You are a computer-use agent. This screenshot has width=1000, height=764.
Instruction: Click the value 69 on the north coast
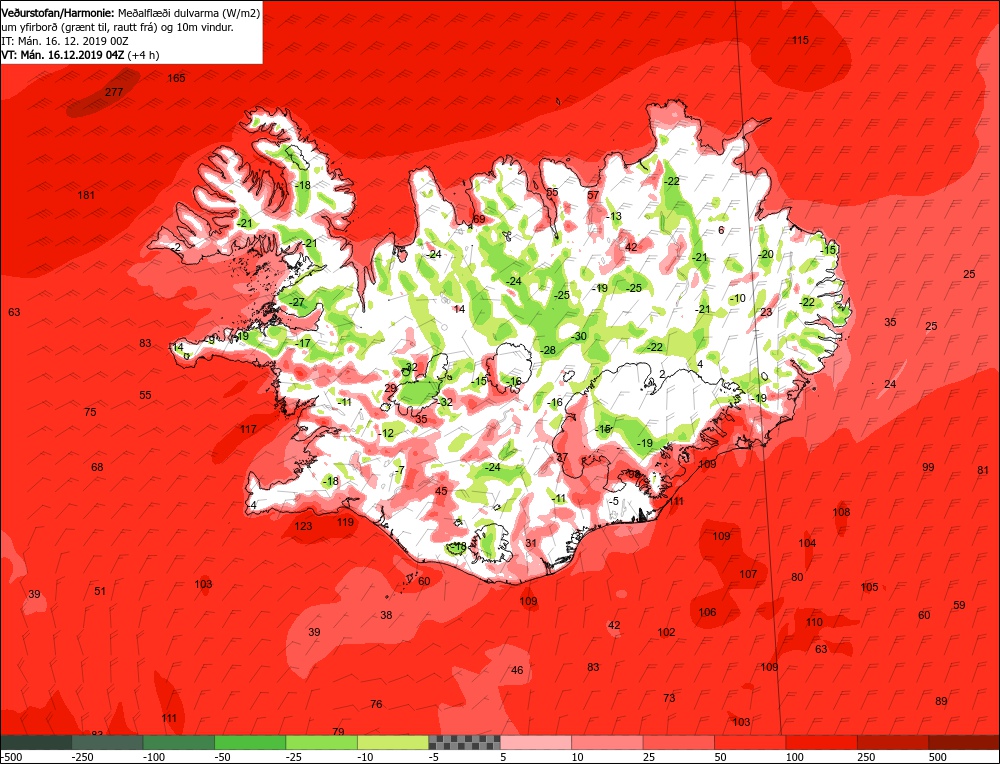(479, 219)
